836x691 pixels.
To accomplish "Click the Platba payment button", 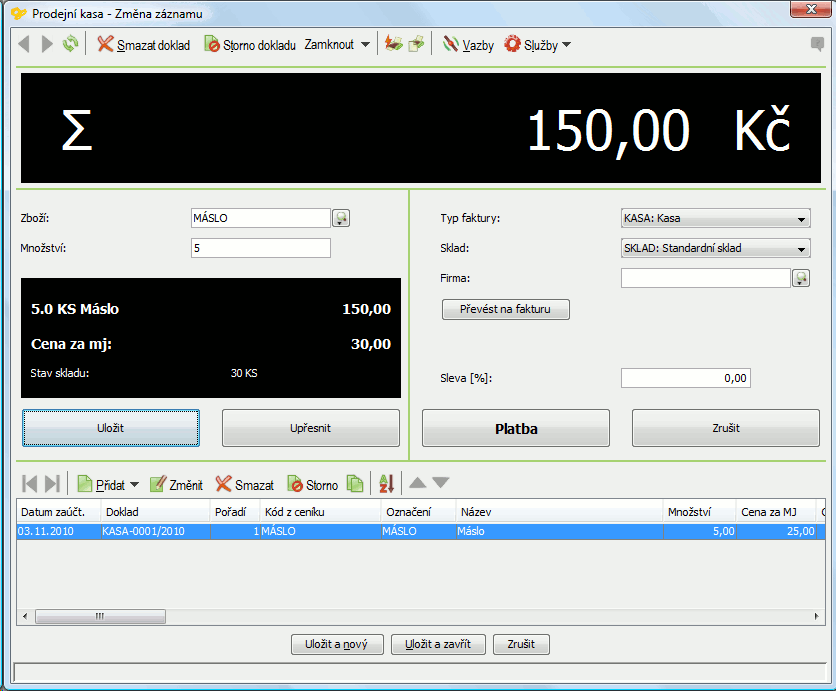I will tap(516, 428).
